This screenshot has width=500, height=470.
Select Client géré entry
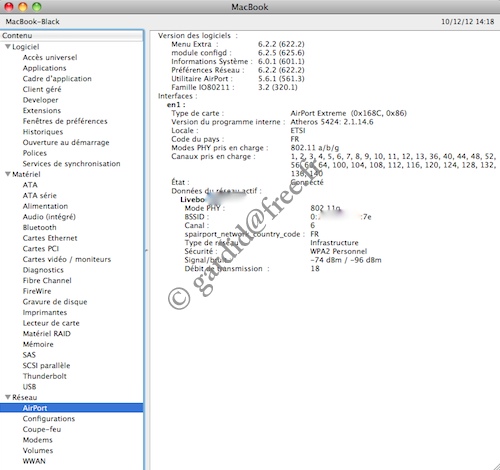click(x=42, y=89)
